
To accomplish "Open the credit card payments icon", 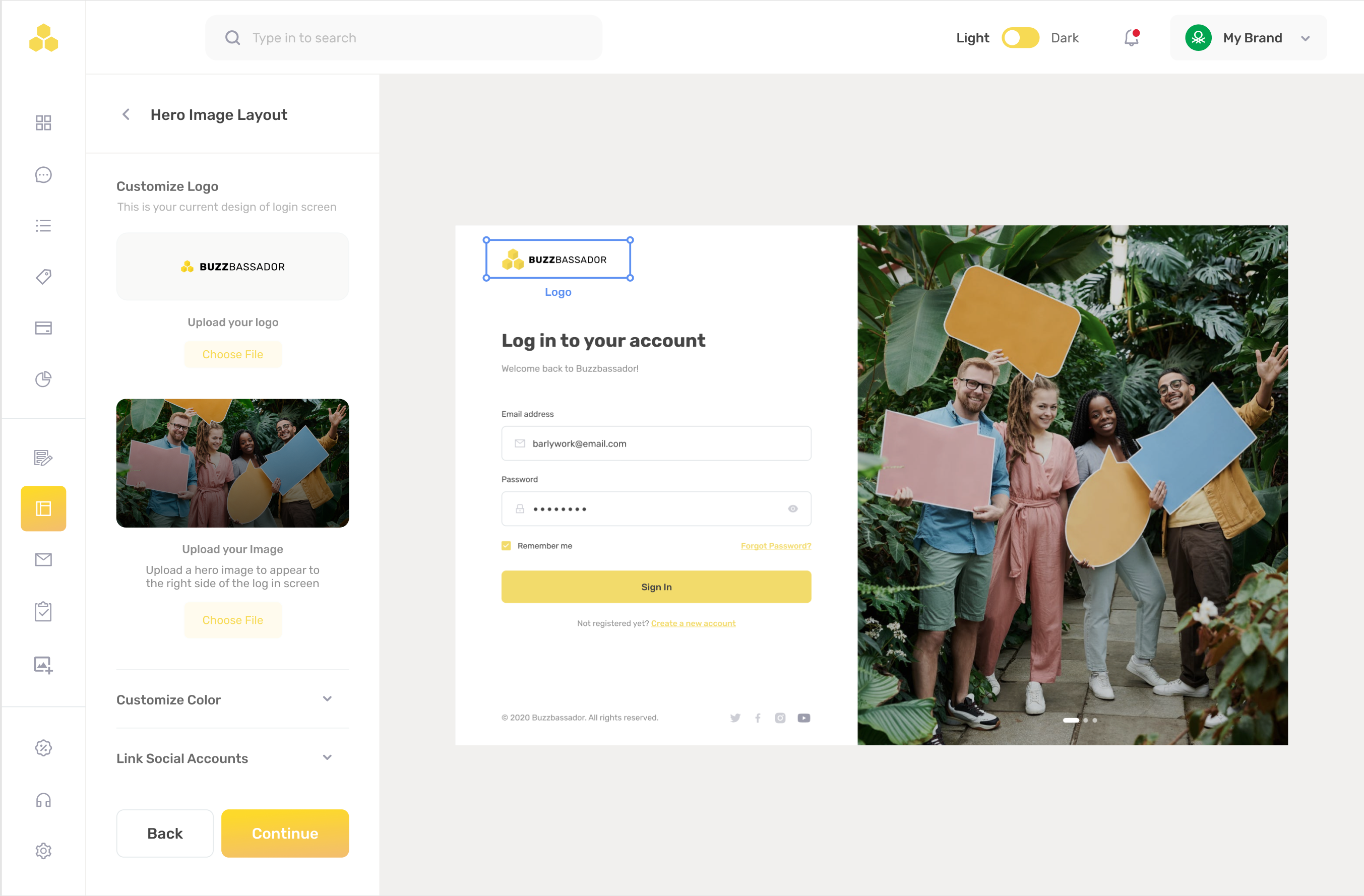I will (x=43, y=328).
